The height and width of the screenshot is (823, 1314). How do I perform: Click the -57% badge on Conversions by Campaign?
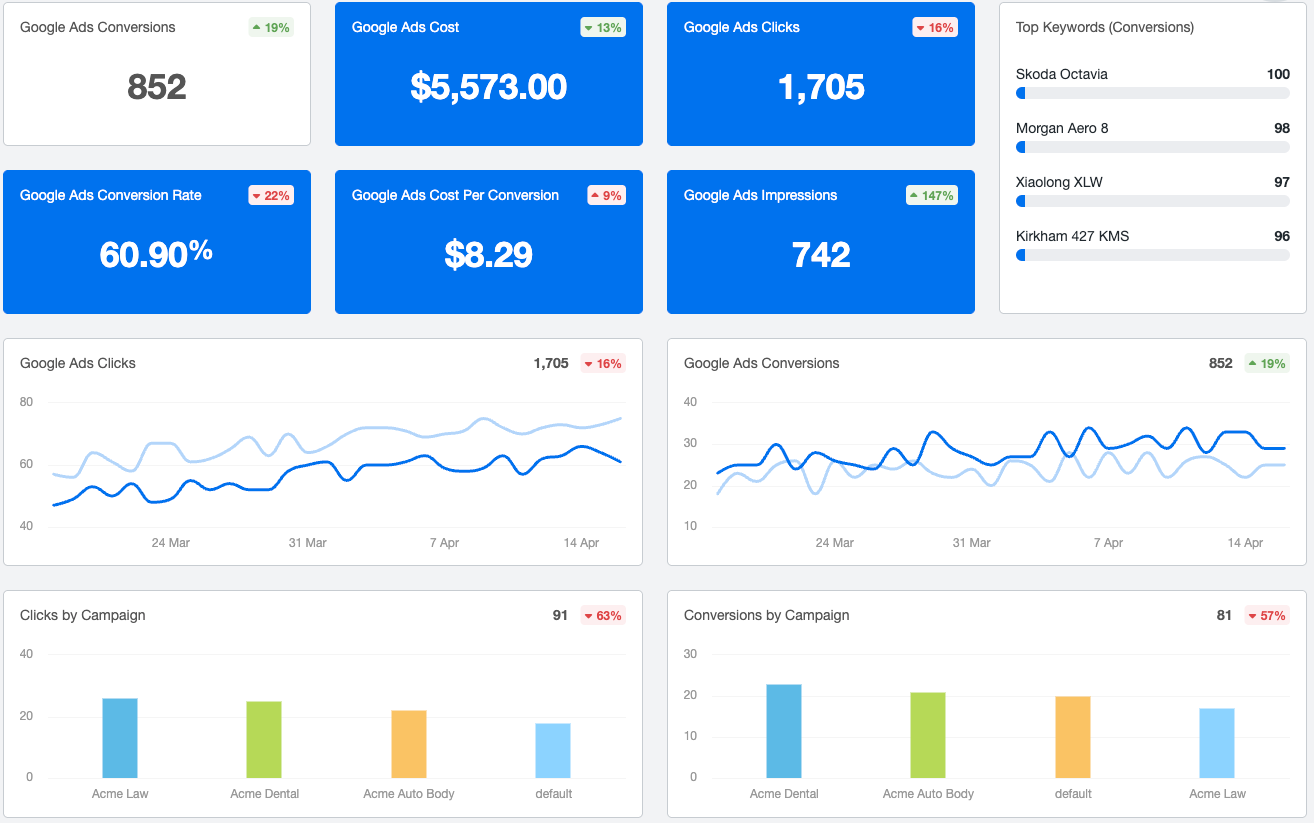(x=1267, y=615)
